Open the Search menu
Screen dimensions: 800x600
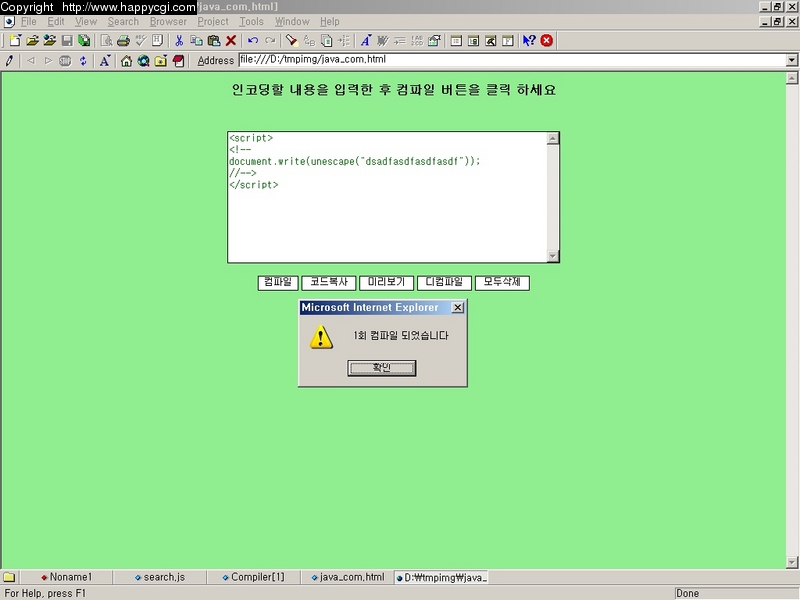click(x=123, y=21)
